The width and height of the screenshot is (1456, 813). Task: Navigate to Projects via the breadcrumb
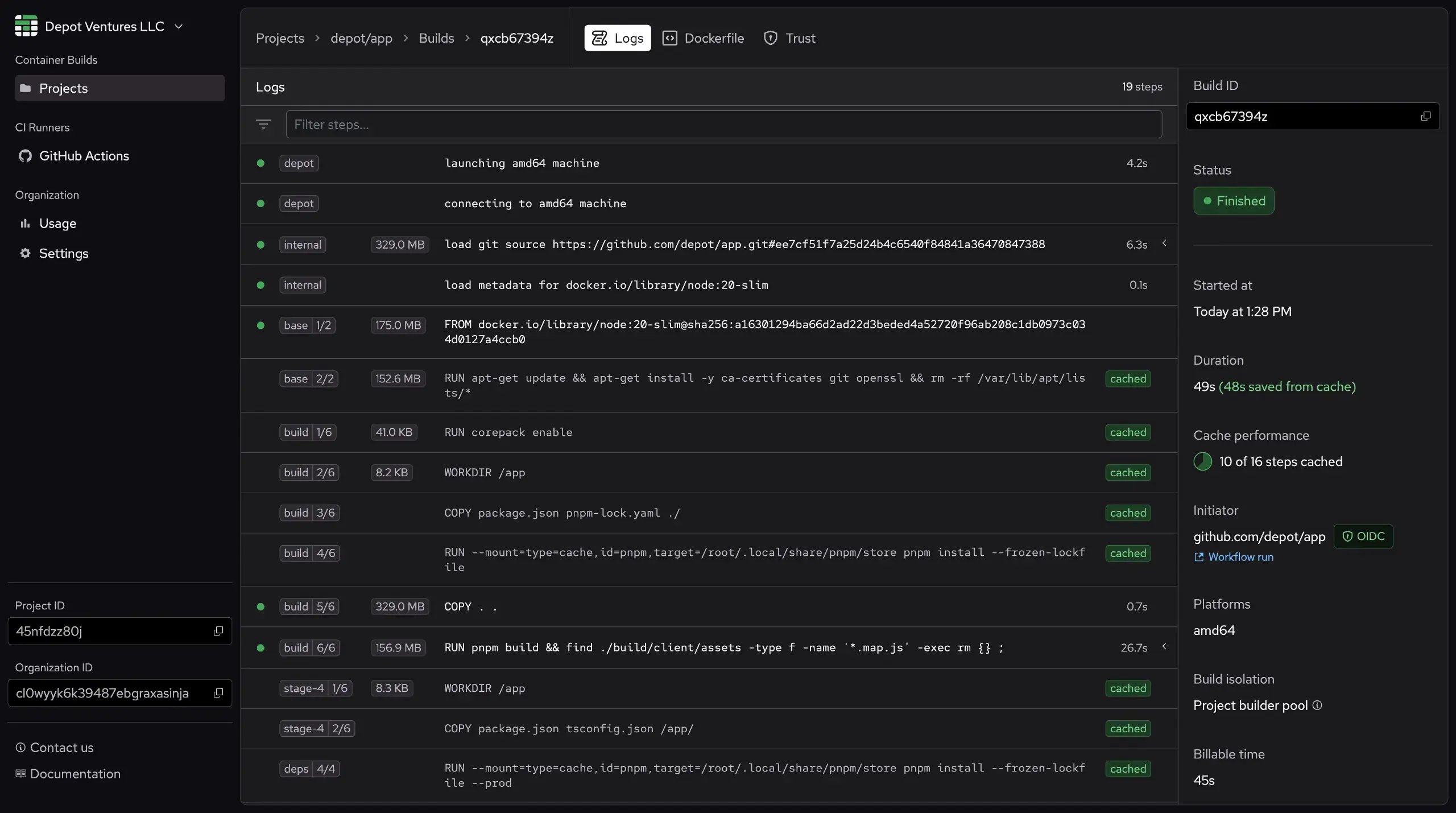(x=280, y=38)
